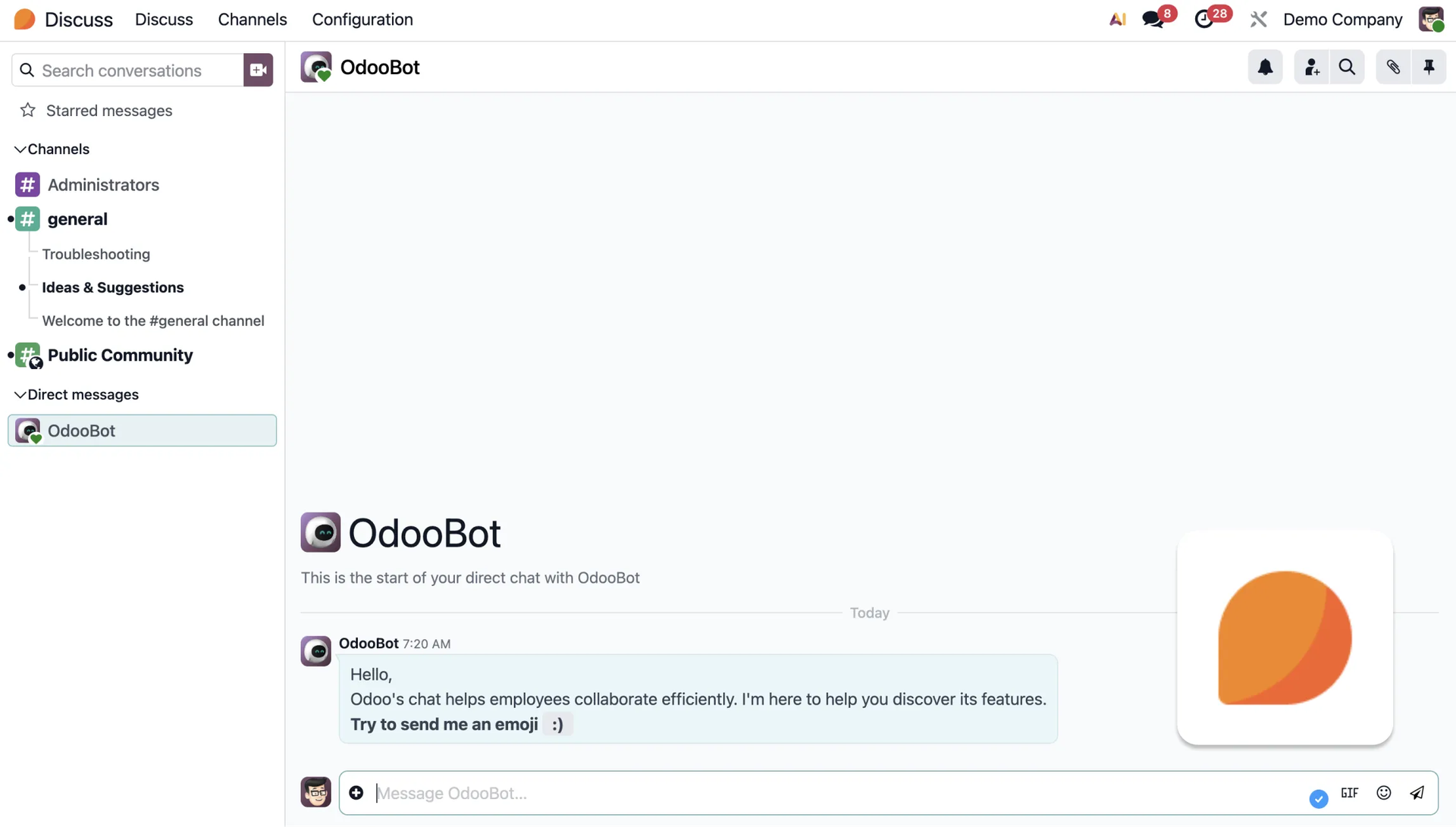Click OdooBot avatar next to the message
The height and width of the screenshot is (827, 1456).
[x=315, y=651]
